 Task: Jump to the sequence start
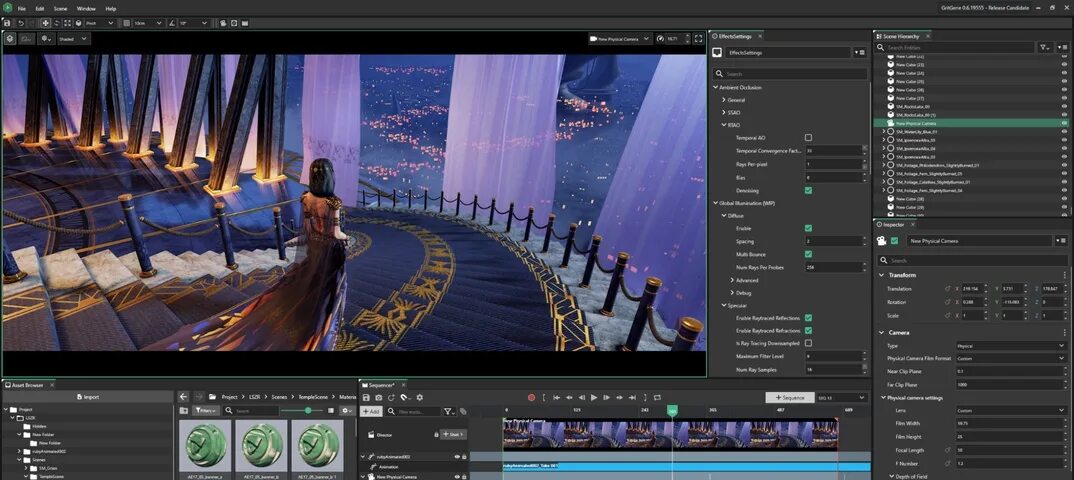[557, 397]
